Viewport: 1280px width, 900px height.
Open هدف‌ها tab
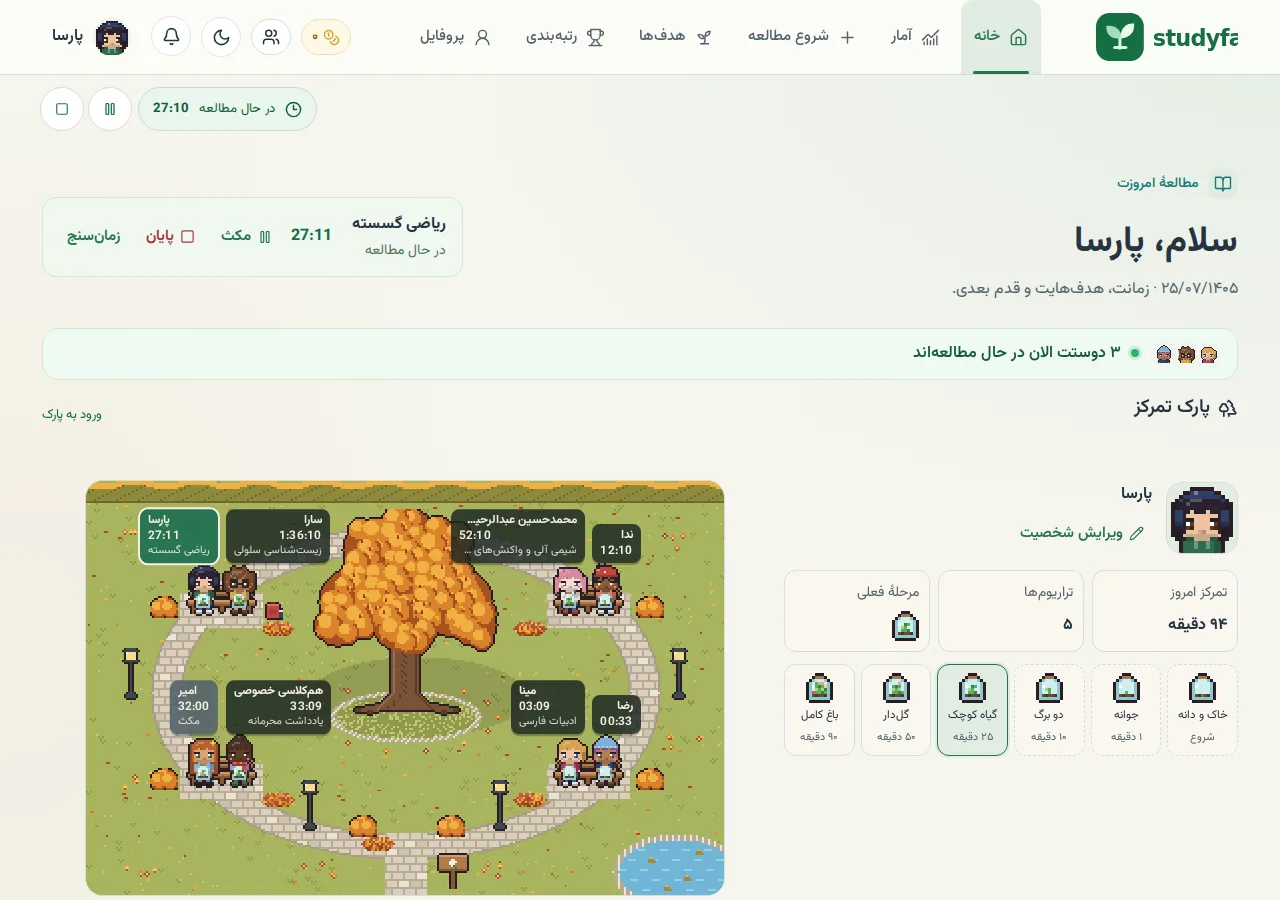[676, 37]
